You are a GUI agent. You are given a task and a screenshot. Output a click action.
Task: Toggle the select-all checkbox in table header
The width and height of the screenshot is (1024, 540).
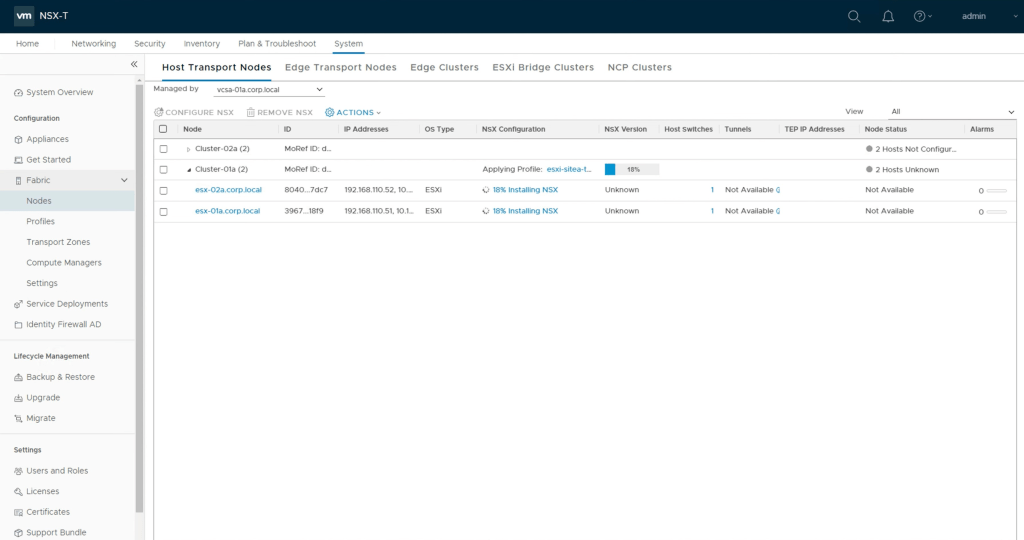(x=164, y=129)
